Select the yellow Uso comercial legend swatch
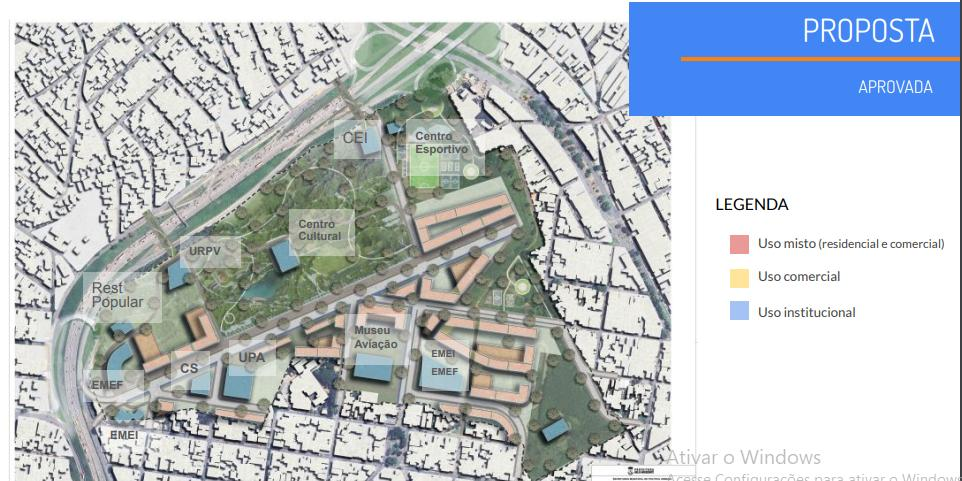Viewport: 962px width, 481px height. click(x=739, y=277)
